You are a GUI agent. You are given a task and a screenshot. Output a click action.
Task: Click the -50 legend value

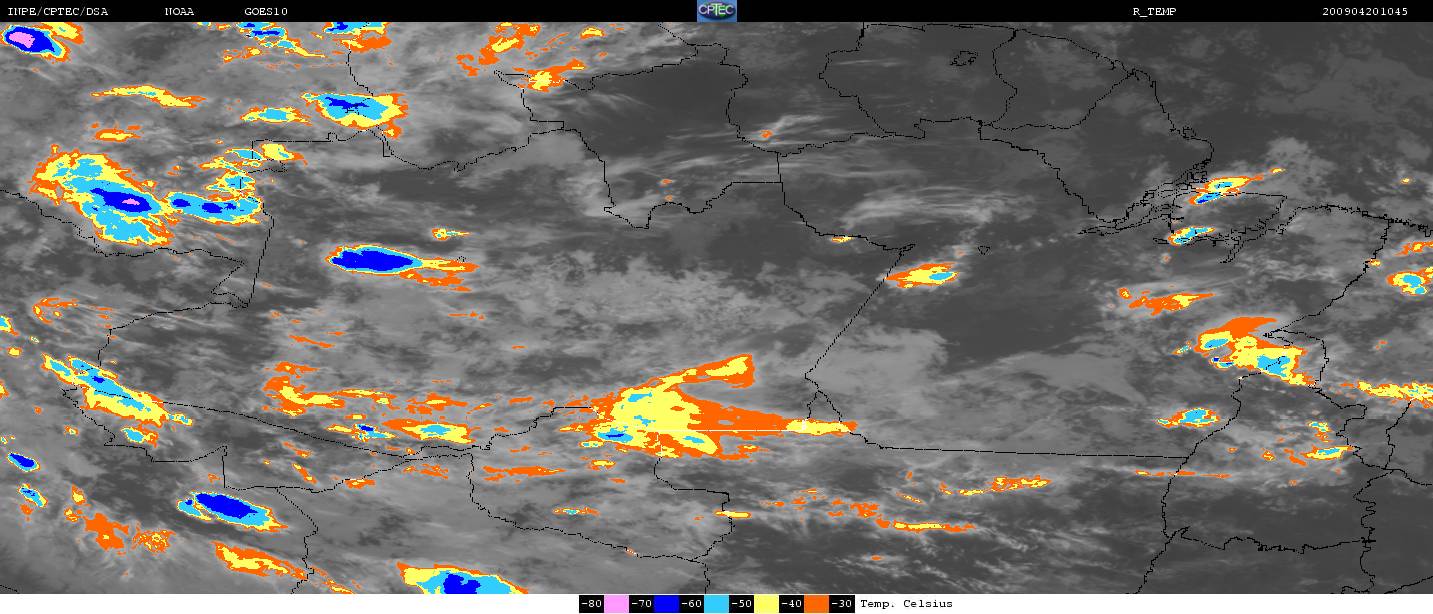(741, 604)
